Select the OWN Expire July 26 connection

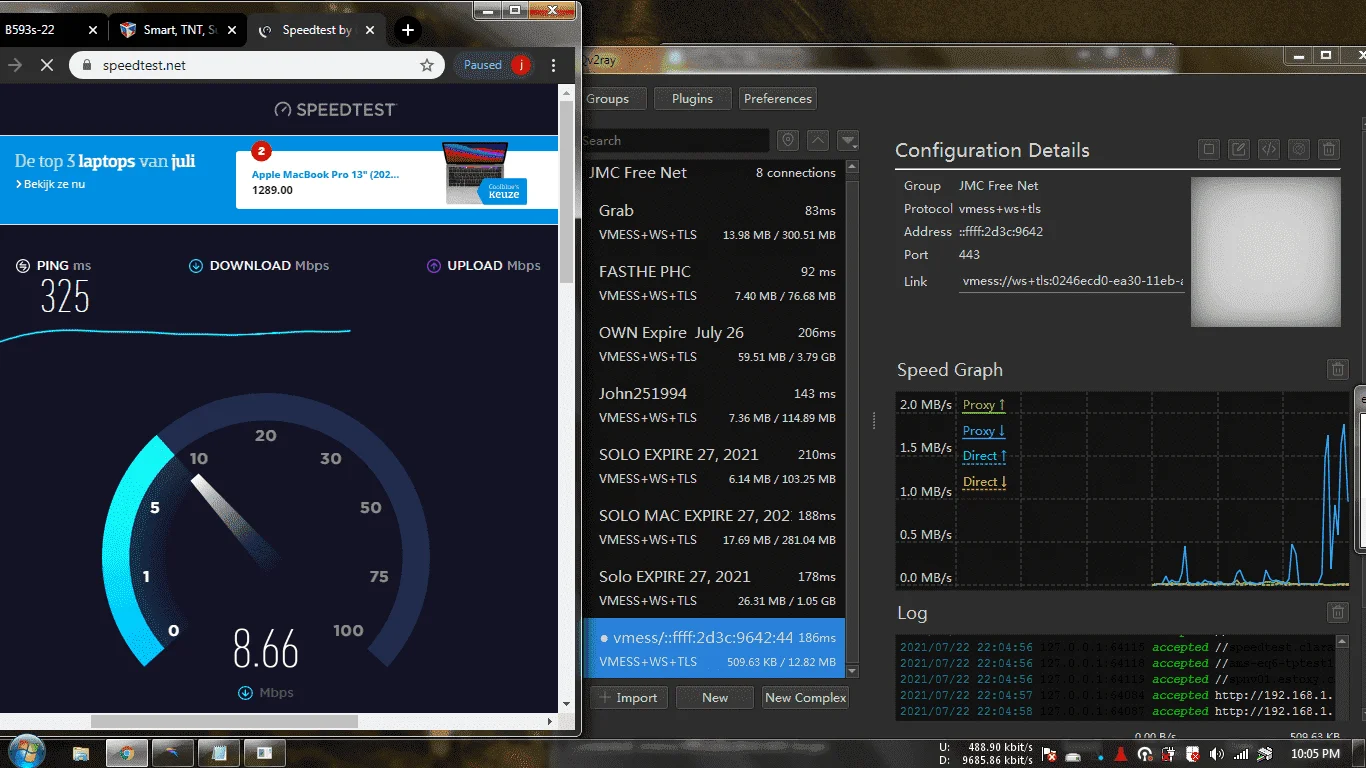714,344
